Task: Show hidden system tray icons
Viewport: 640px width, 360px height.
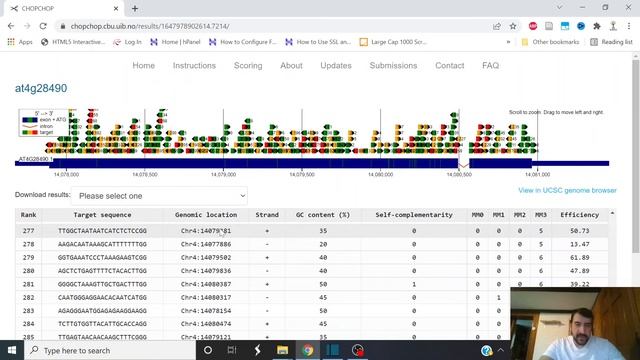Action: pos(501,350)
